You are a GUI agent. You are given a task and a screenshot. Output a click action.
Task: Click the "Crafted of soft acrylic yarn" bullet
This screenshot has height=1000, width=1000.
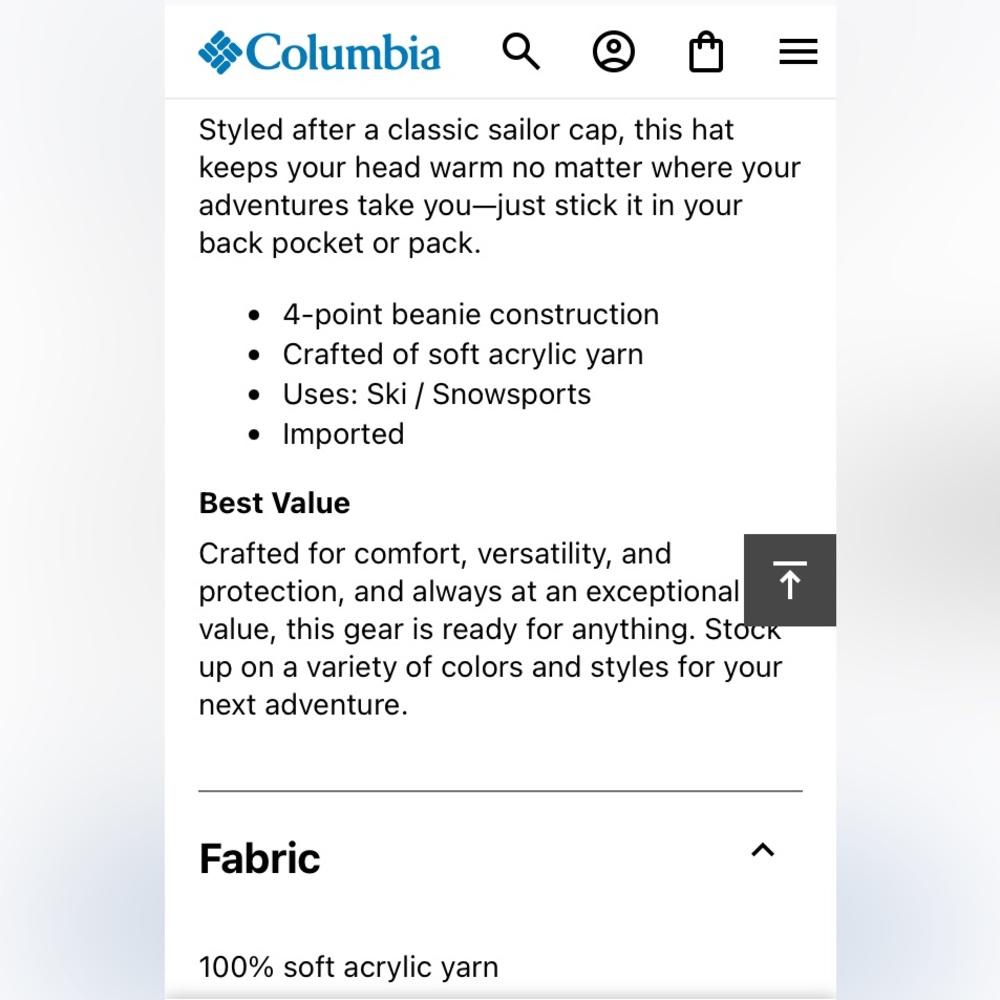(462, 354)
